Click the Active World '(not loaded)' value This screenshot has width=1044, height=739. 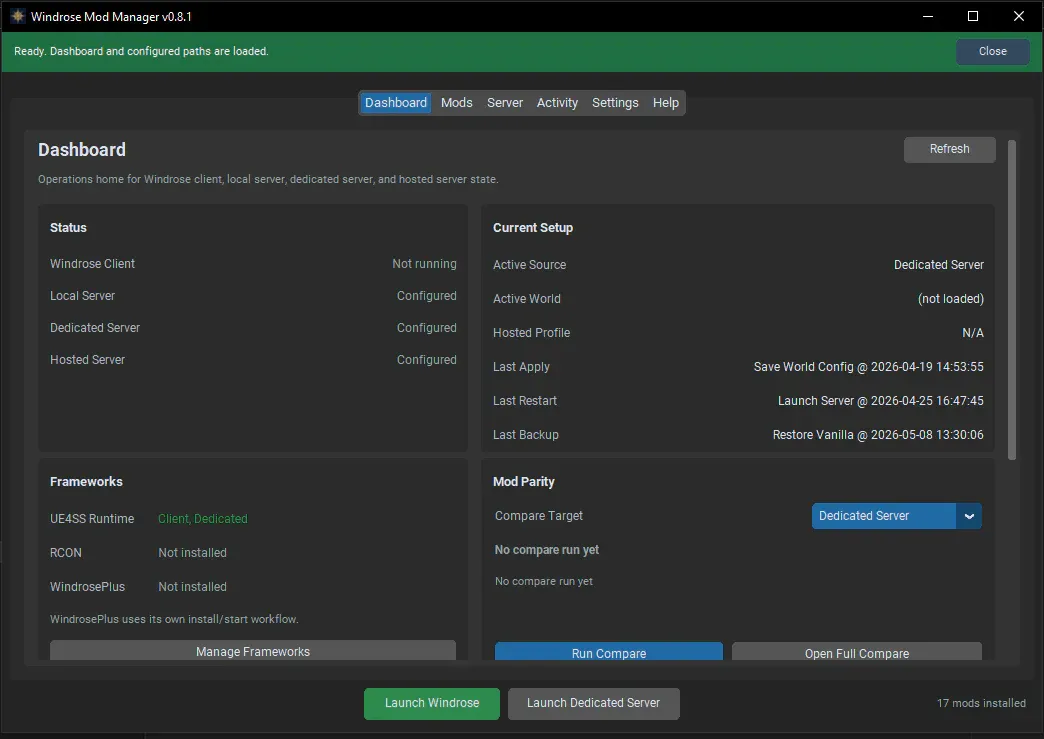pyautogui.click(x=951, y=298)
